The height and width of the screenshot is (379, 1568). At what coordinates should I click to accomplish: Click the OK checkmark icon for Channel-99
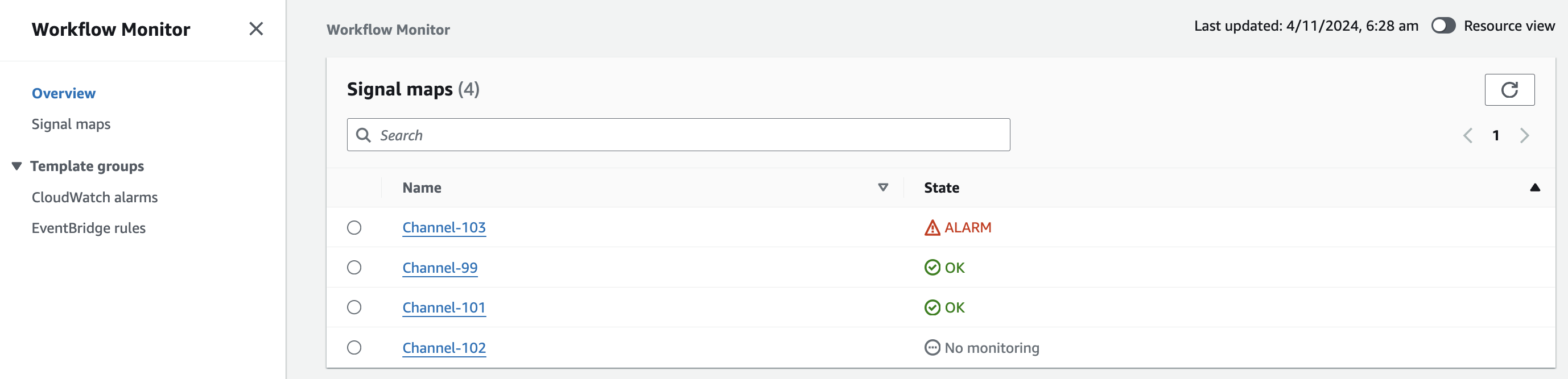coord(932,268)
